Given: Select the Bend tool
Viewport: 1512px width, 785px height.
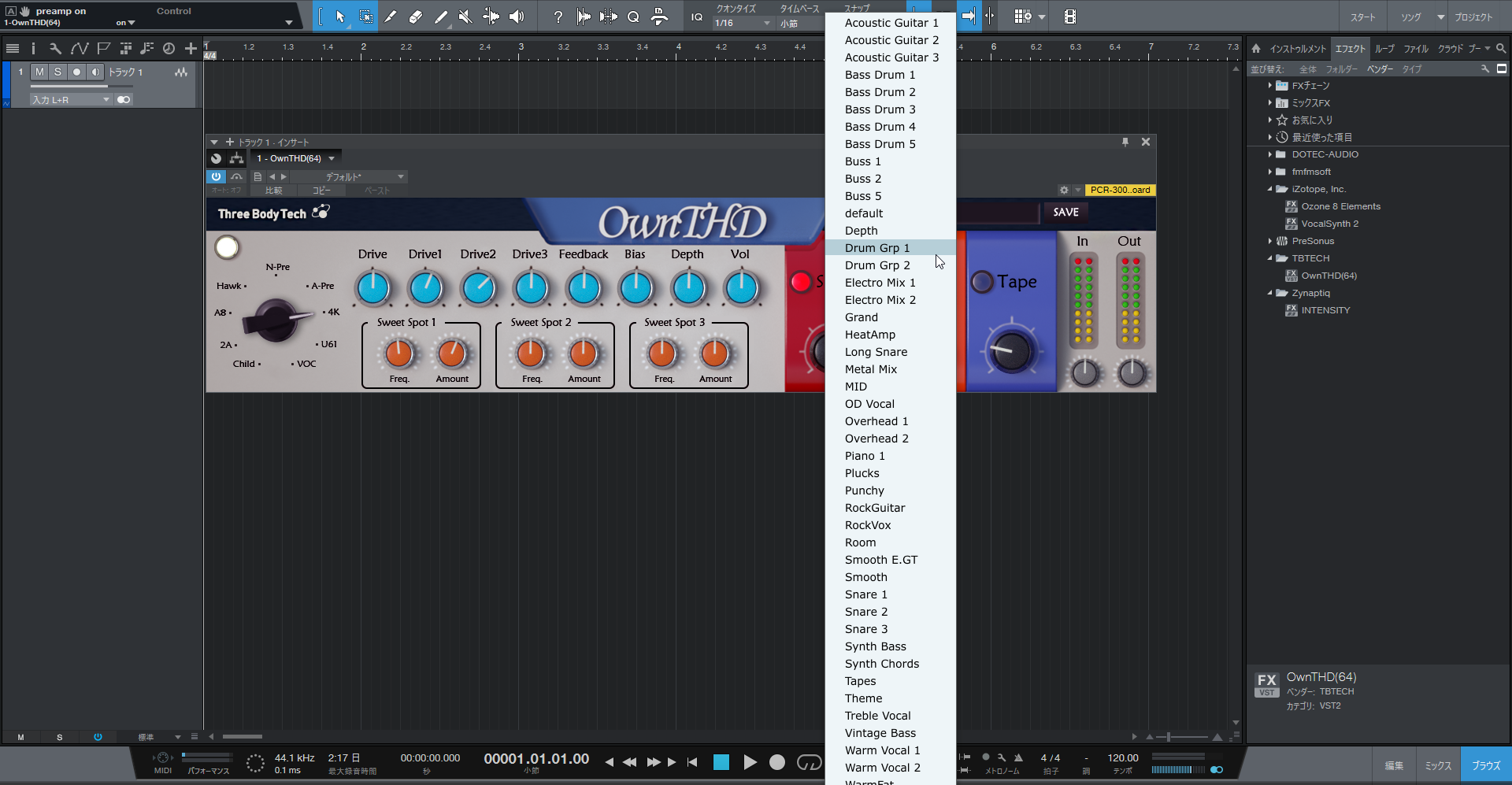Looking at the screenshot, I should click(491, 17).
